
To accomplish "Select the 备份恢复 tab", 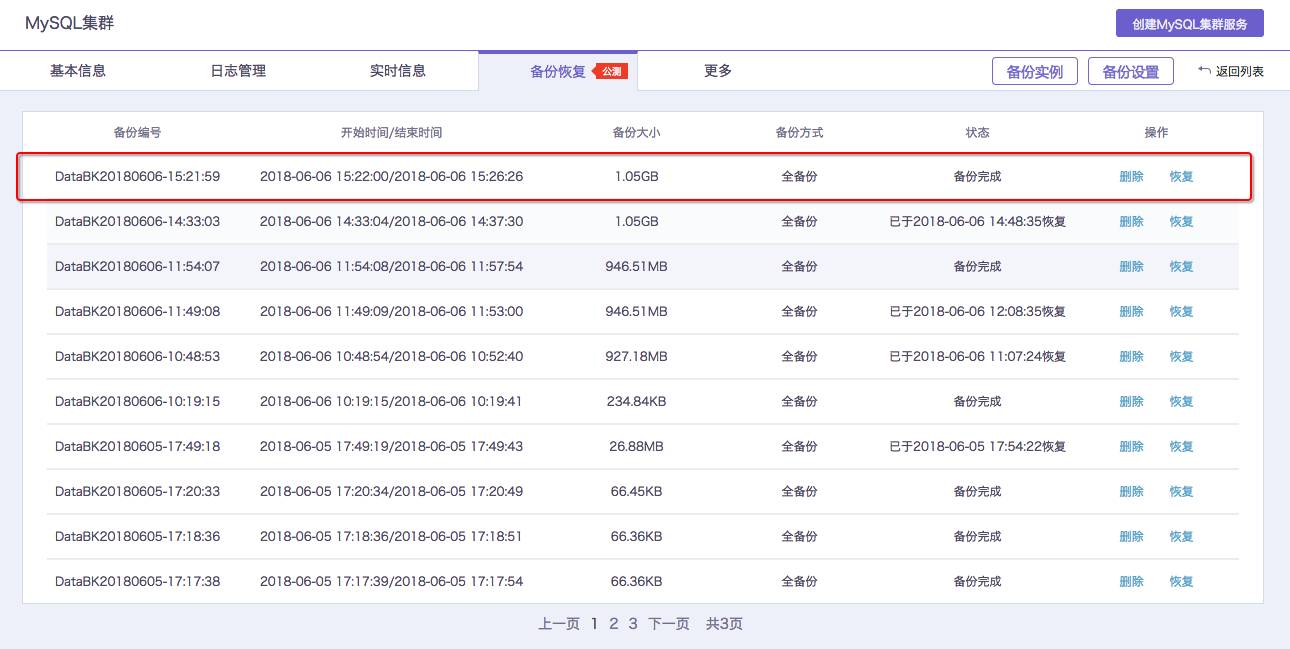I will 558,71.
